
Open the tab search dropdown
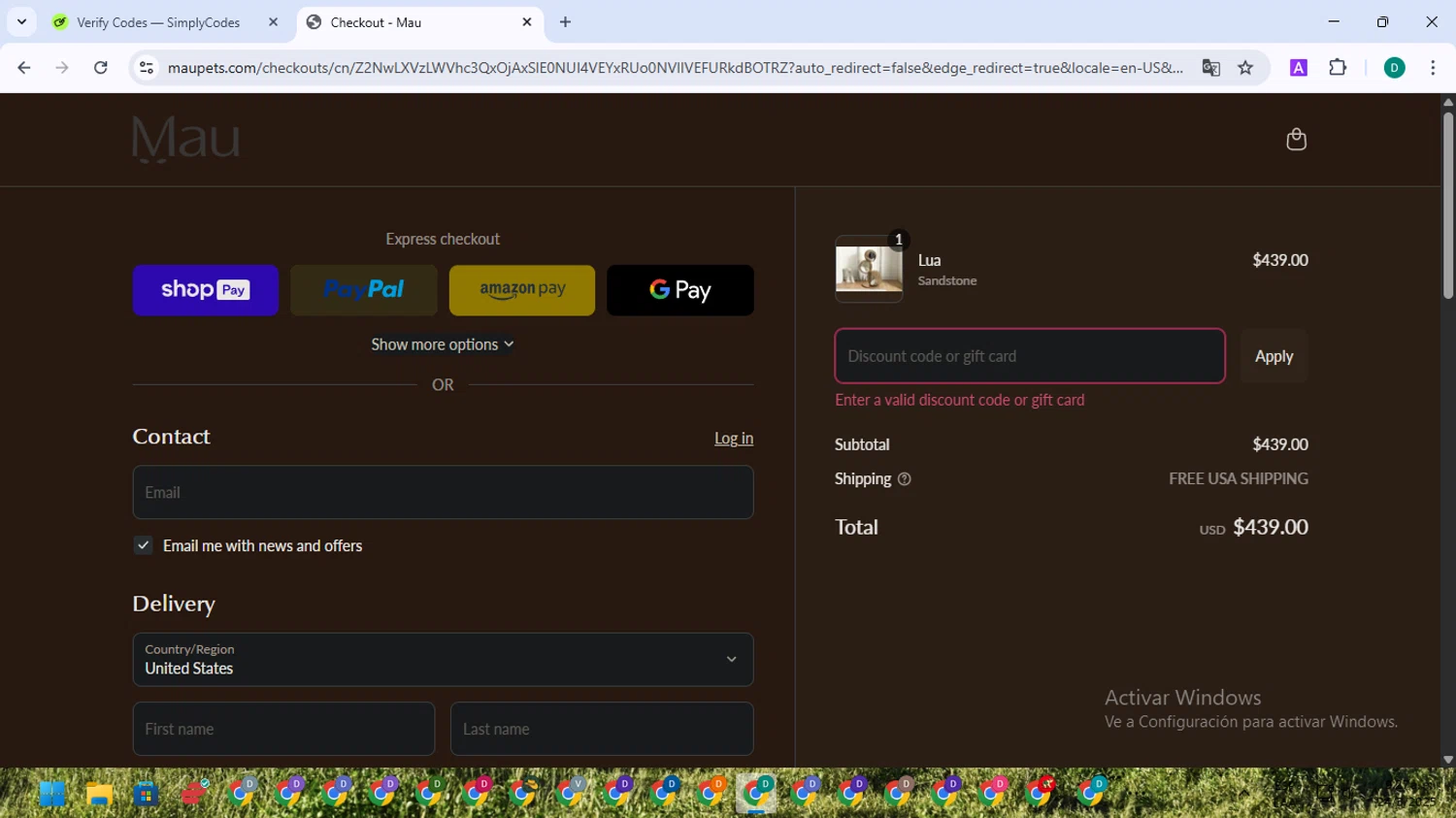pos(21,21)
